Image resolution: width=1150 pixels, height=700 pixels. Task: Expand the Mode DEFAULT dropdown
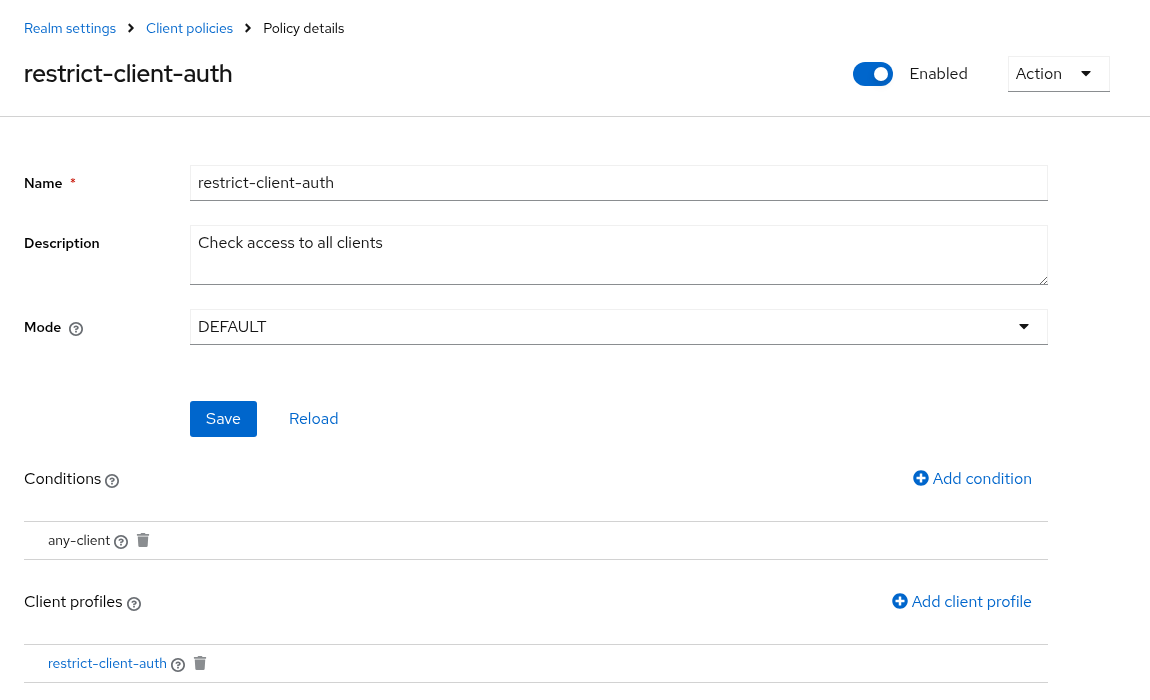[618, 327]
